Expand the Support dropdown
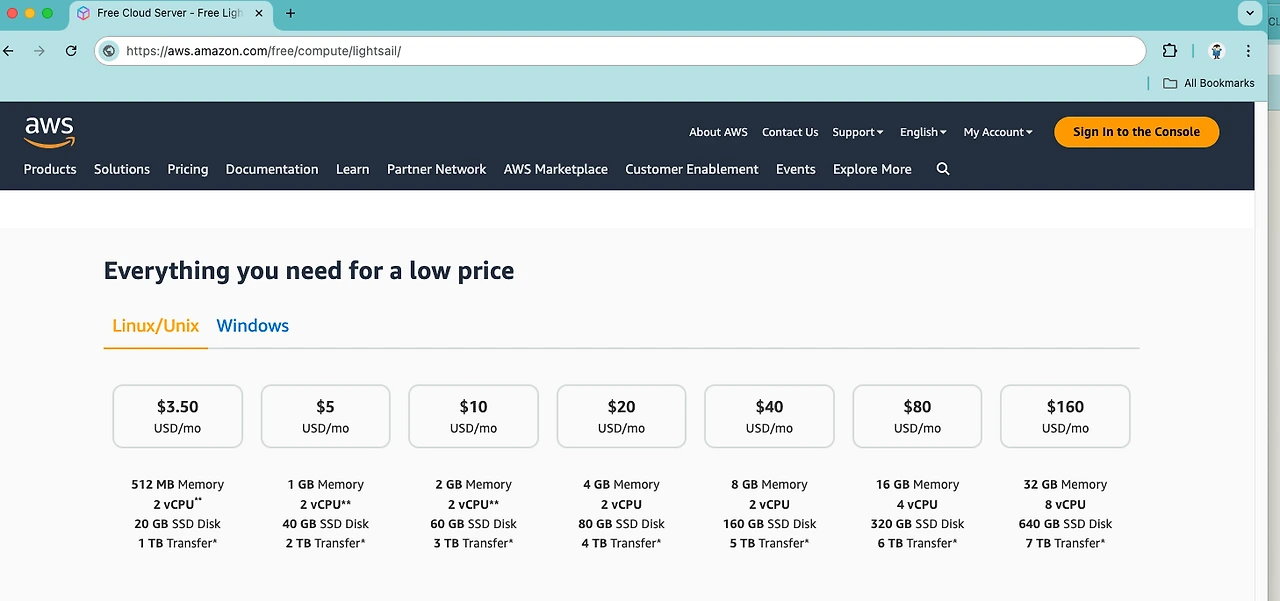 (858, 132)
